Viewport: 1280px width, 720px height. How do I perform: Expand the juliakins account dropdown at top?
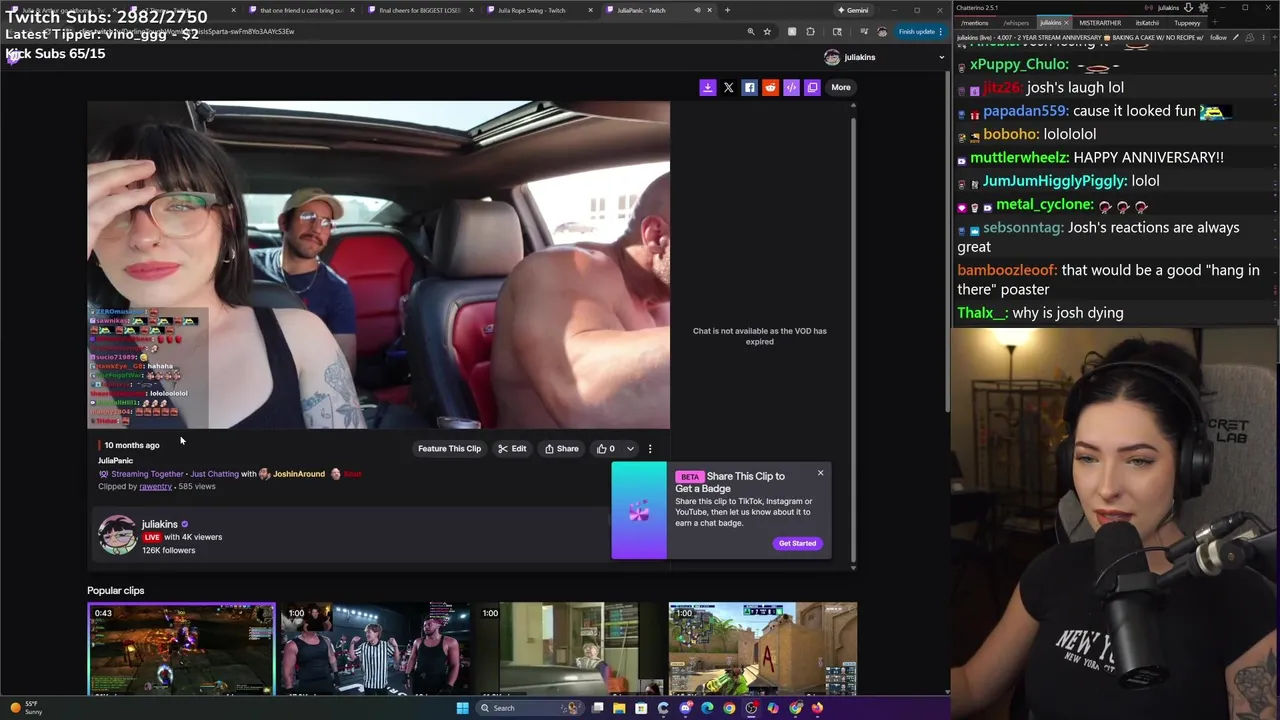[x=941, y=57]
